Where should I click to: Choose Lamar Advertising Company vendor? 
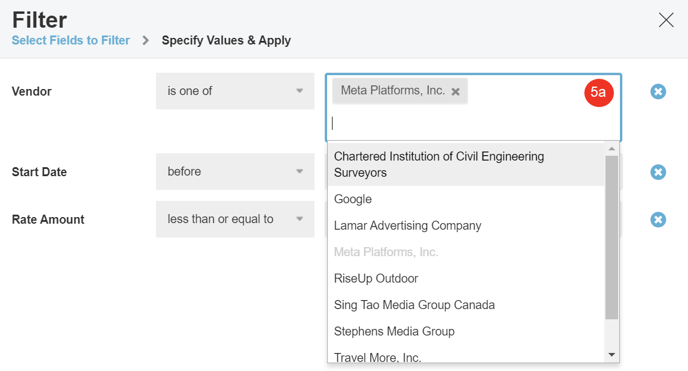tap(466, 225)
